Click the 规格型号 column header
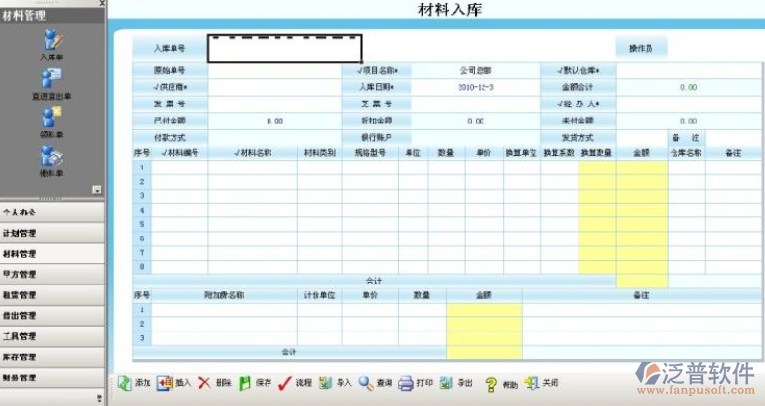765x406 pixels. (x=370, y=153)
